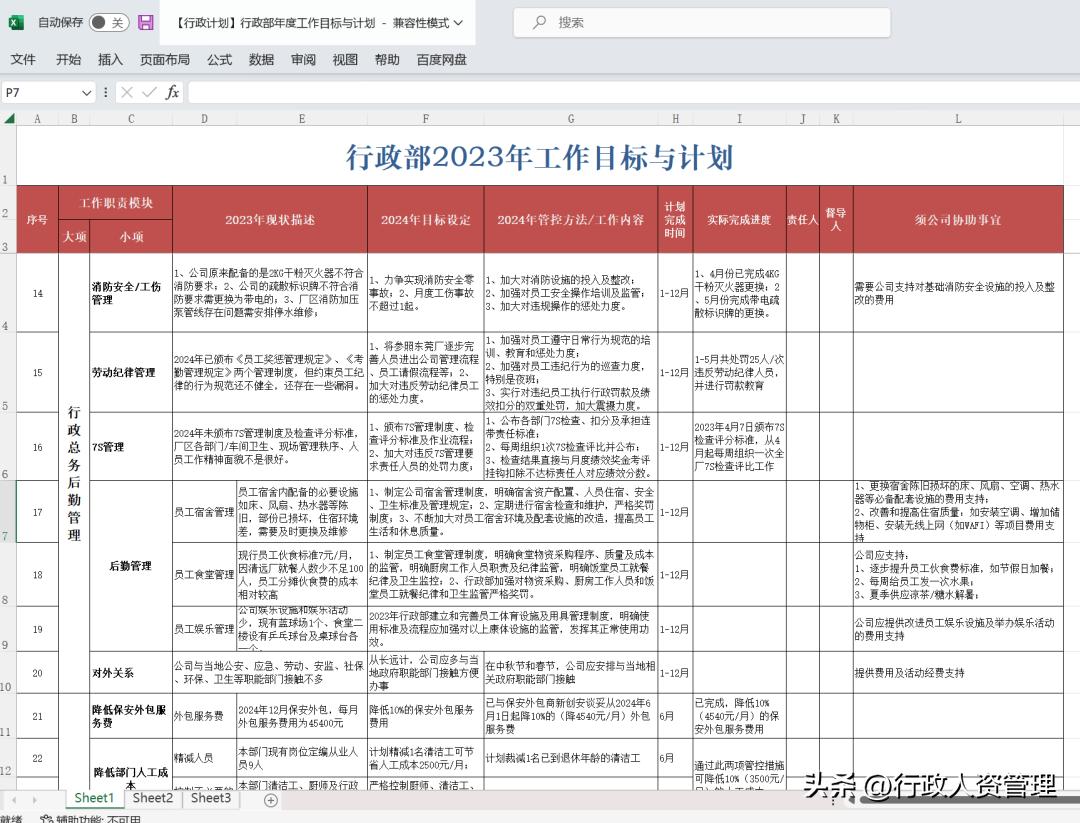Click the cancel cross beside the formula bar
Screen dimensions: 1080x823
[x=128, y=91]
